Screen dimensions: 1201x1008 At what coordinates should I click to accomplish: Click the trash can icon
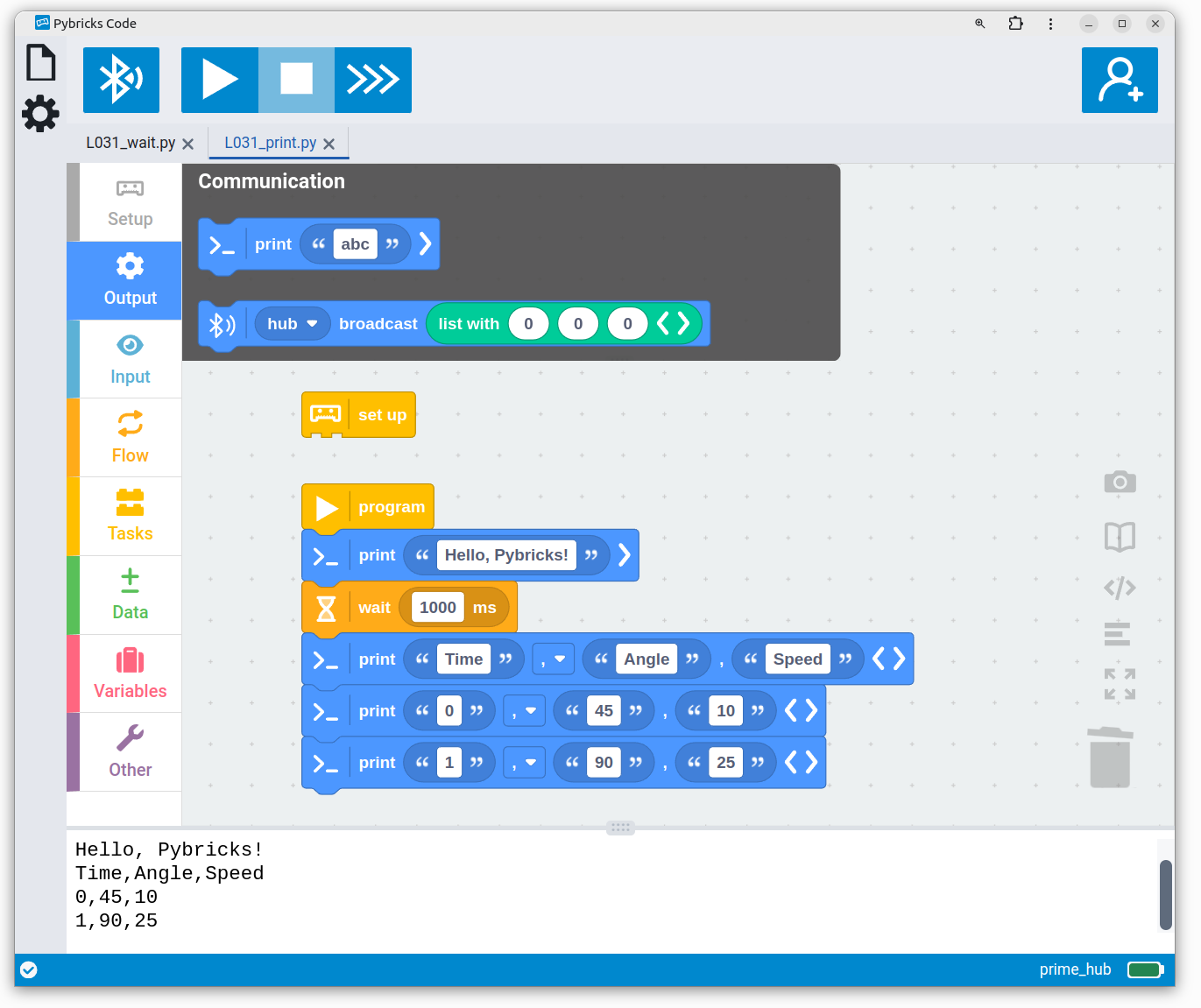point(1110,758)
